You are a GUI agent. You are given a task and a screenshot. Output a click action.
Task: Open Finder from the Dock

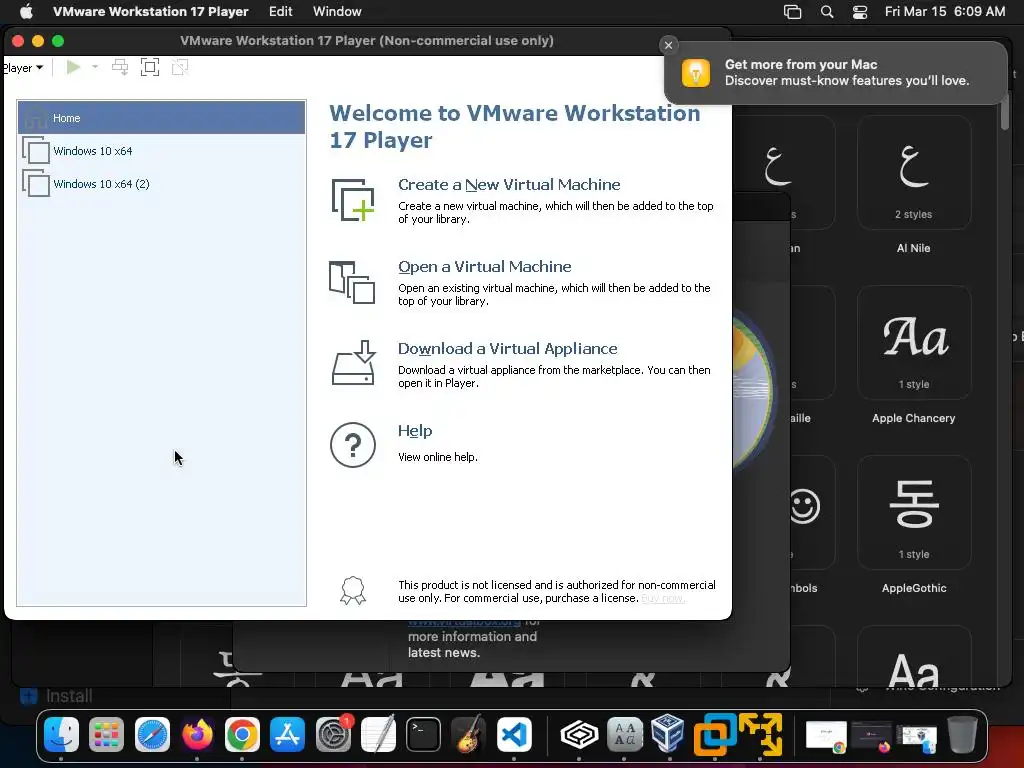click(x=61, y=735)
